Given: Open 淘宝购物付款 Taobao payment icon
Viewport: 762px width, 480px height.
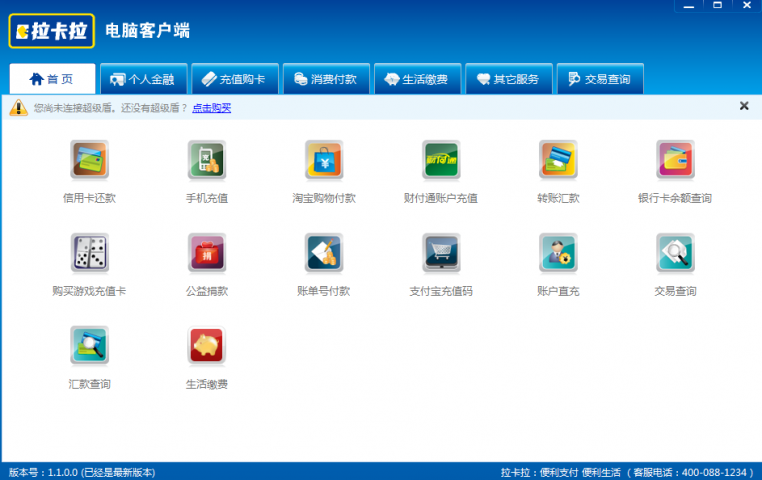Looking at the screenshot, I should (324, 160).
